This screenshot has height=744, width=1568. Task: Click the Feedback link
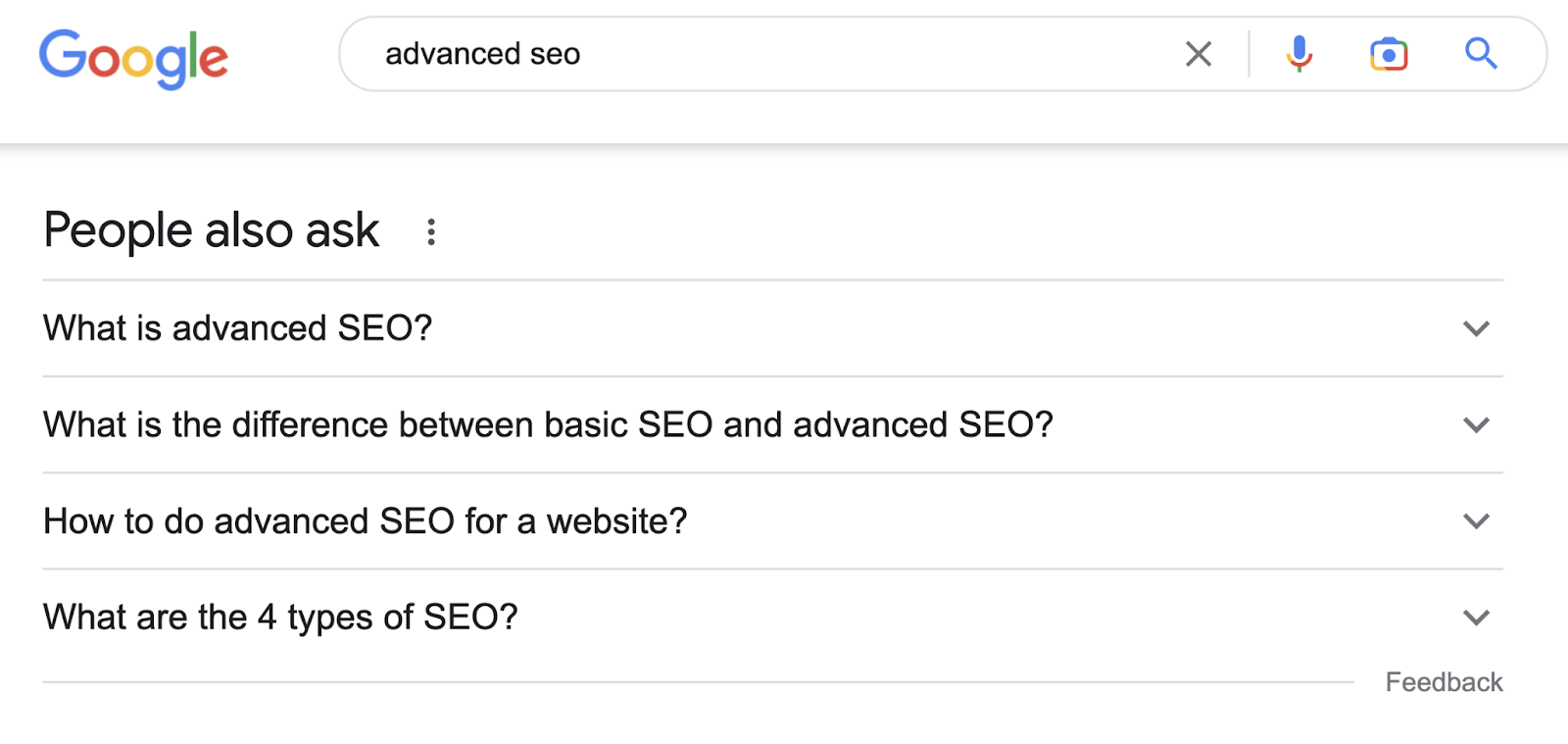coord(1444,680)
